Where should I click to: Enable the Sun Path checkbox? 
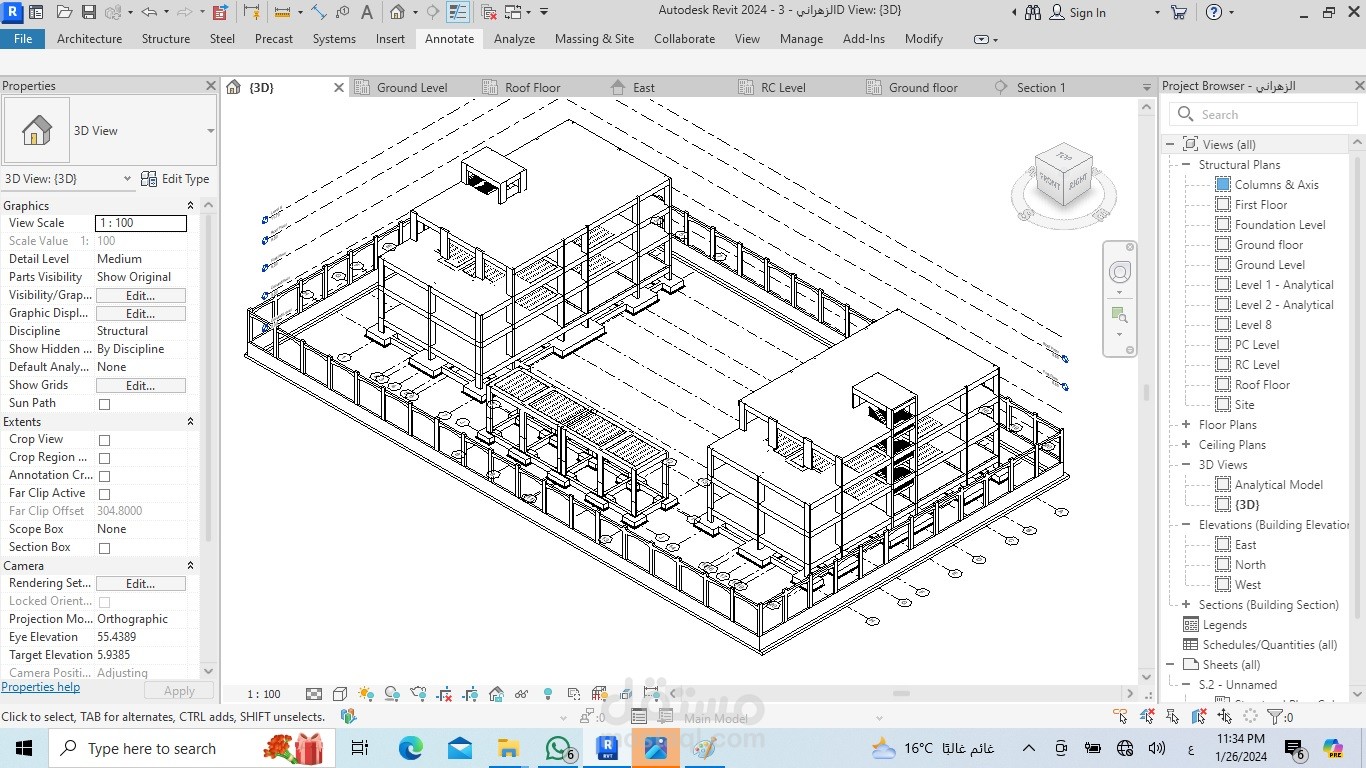[x=104, y=404]
